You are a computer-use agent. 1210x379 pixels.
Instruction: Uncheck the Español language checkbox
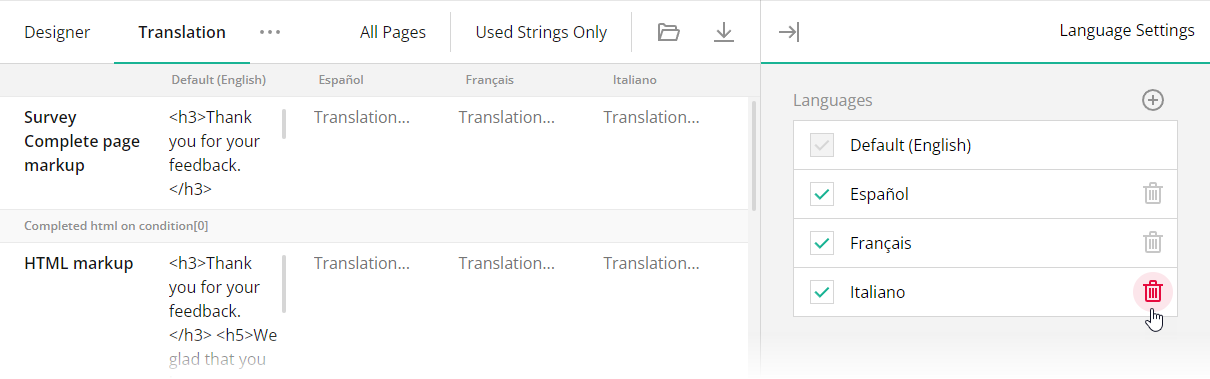(822, 194)
